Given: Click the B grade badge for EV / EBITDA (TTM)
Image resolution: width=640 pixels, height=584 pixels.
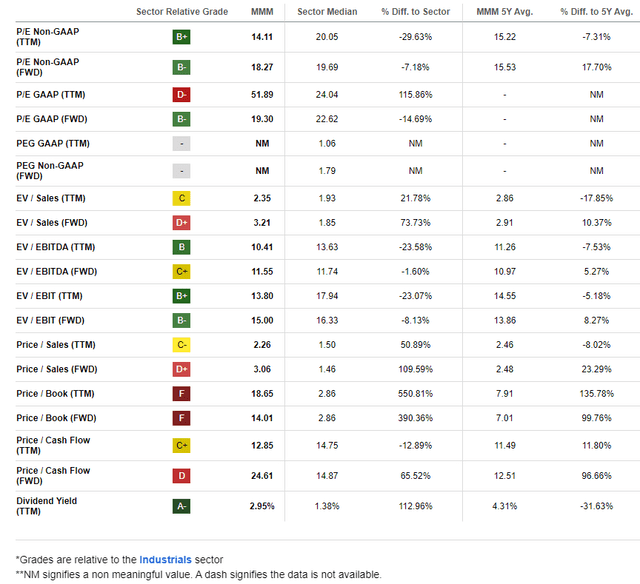Looking at the screenshot, I should click(x=181, y=247).
